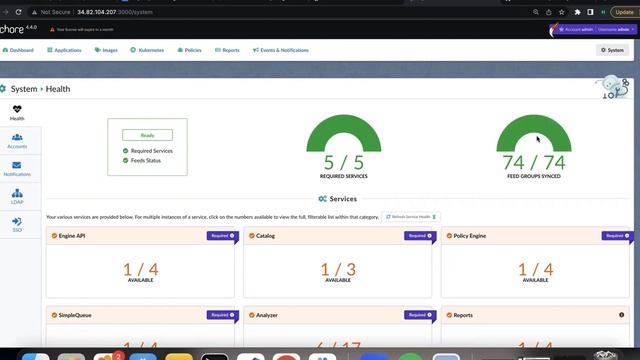
Task: Open LDAP settings in sidebar
Action: [17, 196]
